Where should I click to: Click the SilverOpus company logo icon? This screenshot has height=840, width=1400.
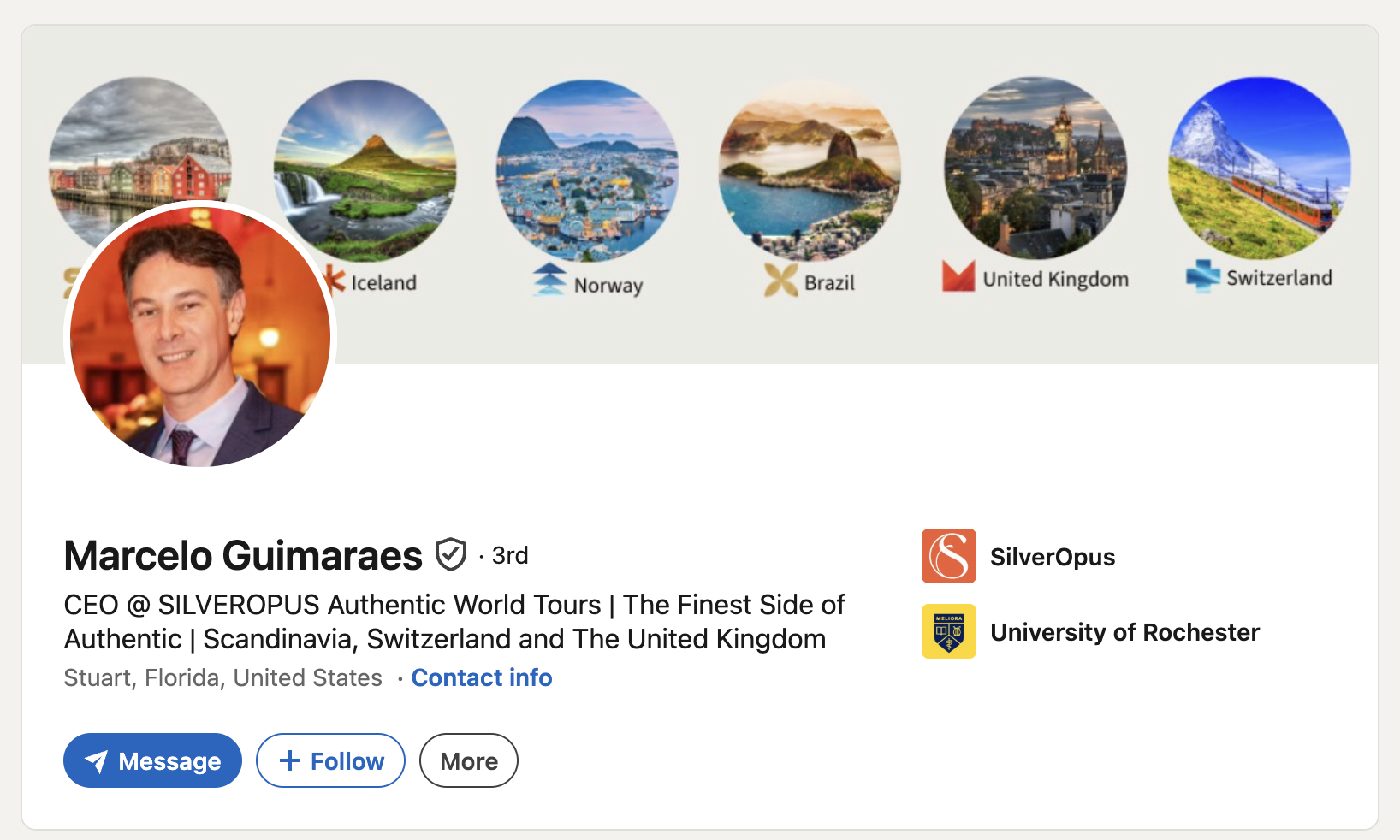pyautogui.click(x=948, y=556)
